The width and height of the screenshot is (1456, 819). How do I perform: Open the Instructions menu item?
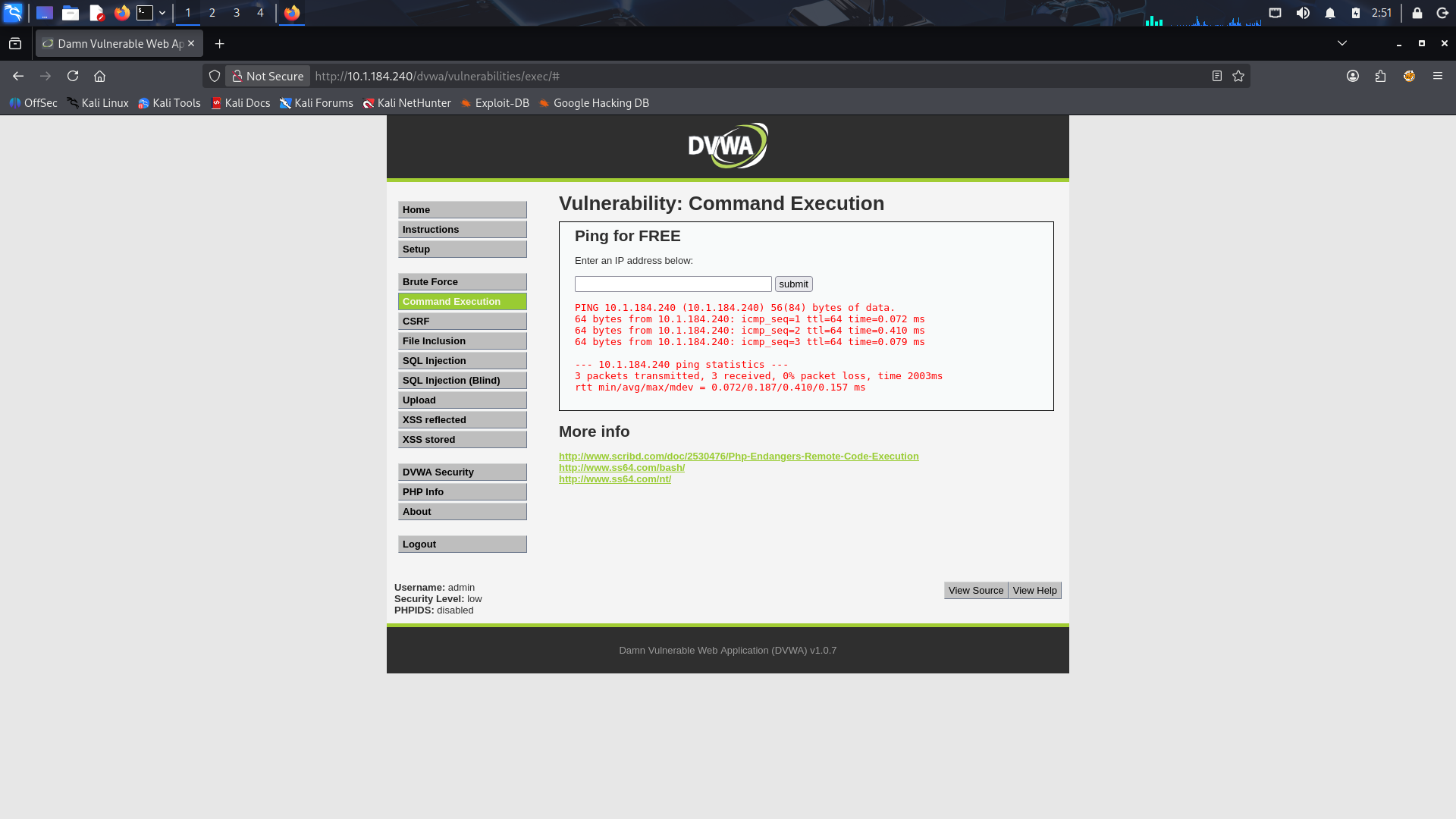coord(463,230)
